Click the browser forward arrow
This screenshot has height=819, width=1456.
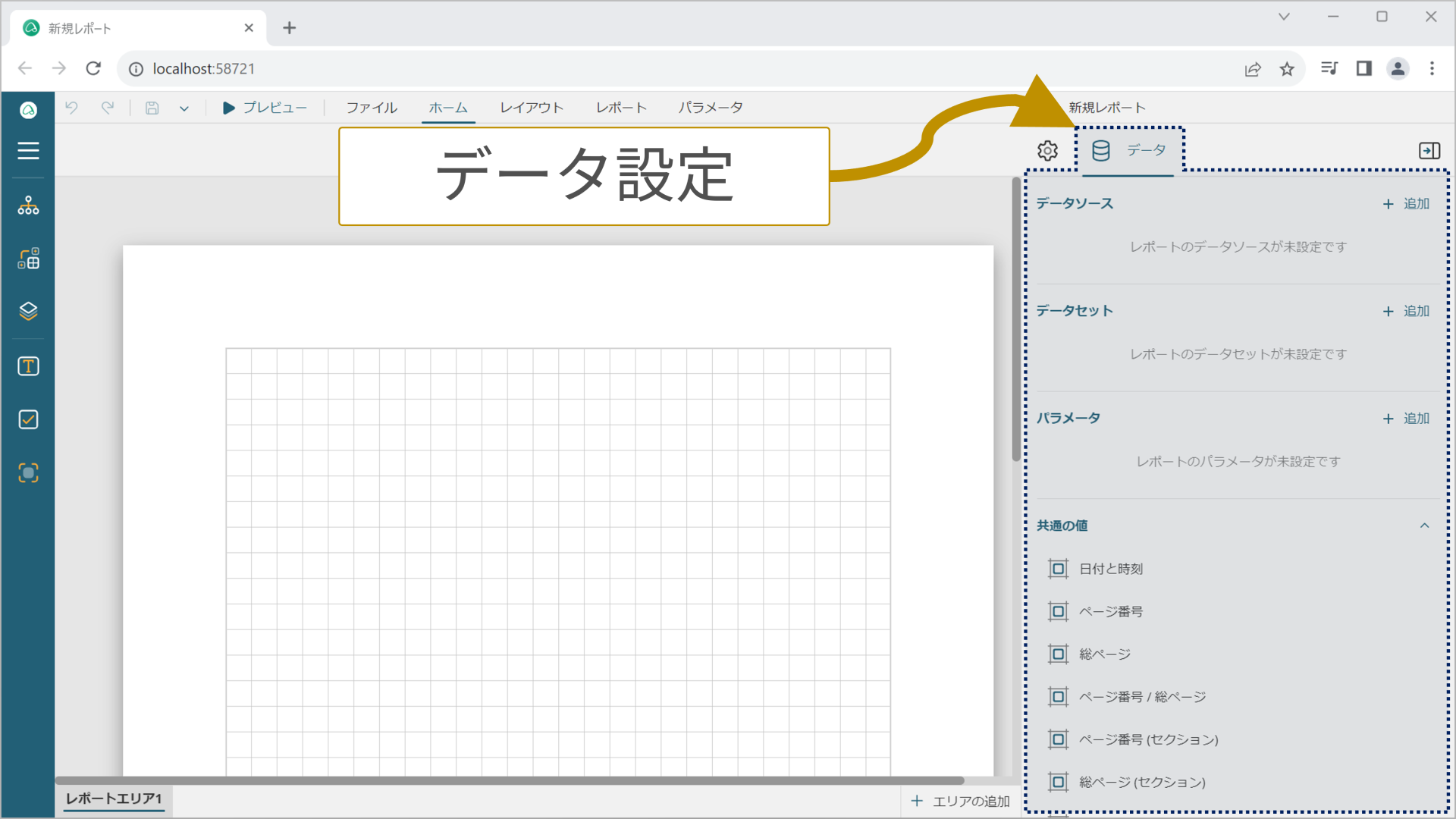tap(59, 69)
